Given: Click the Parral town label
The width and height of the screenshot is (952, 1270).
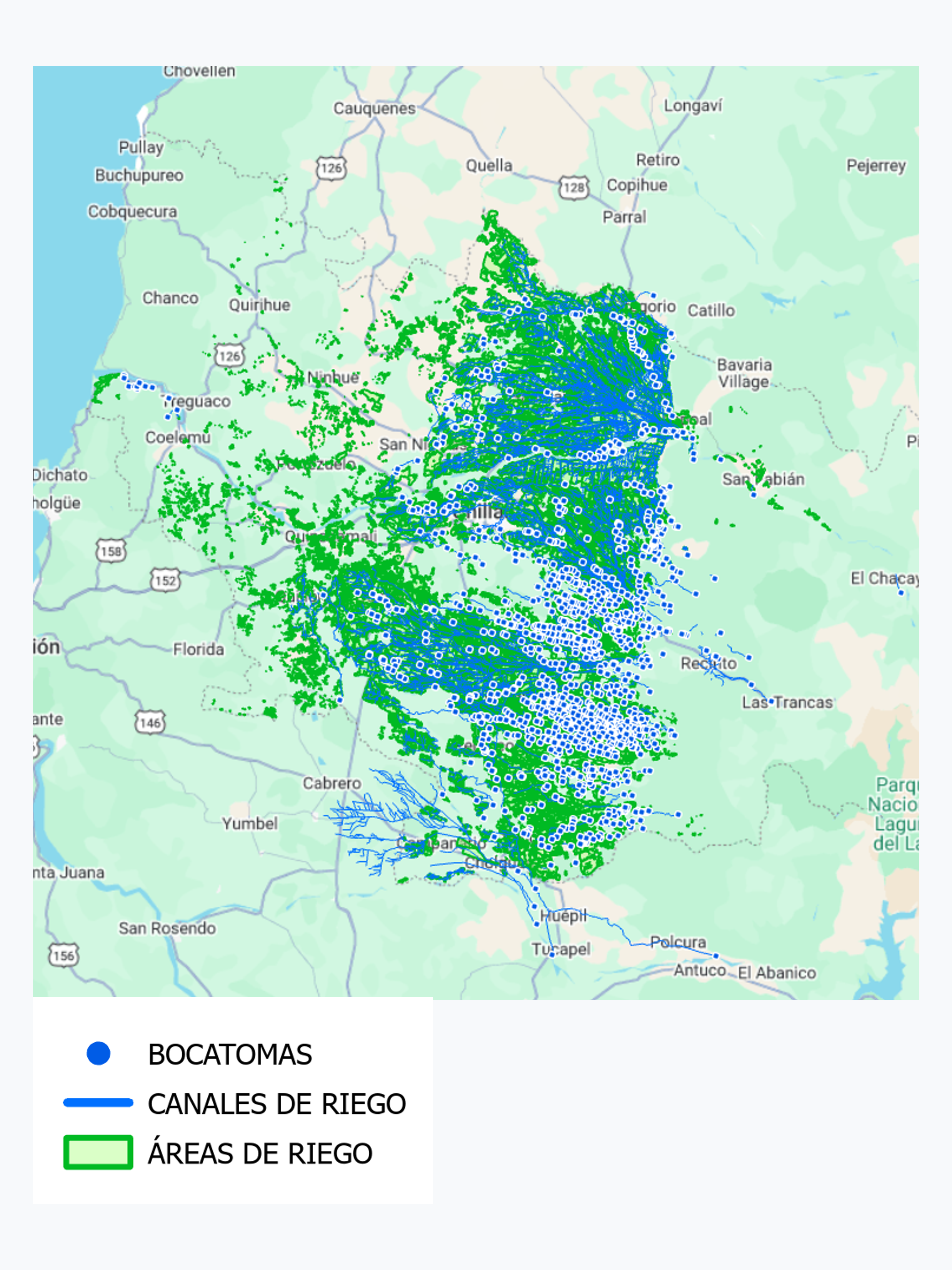Looking at the screenshot, I should point(624,217).
